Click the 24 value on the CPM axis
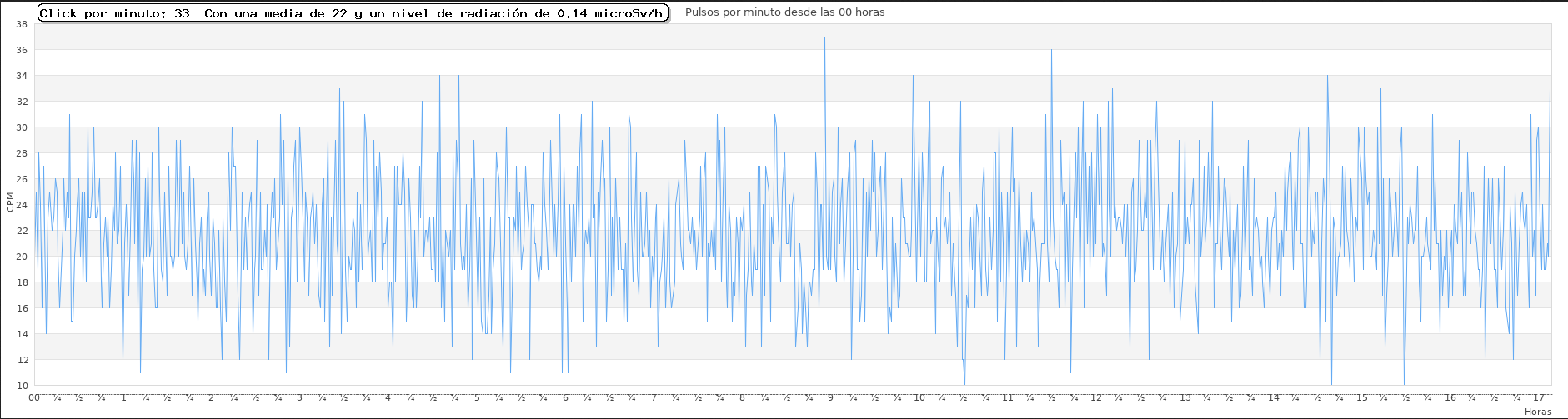Viewport: 1568px width, 419px height. tap(22, 205)
